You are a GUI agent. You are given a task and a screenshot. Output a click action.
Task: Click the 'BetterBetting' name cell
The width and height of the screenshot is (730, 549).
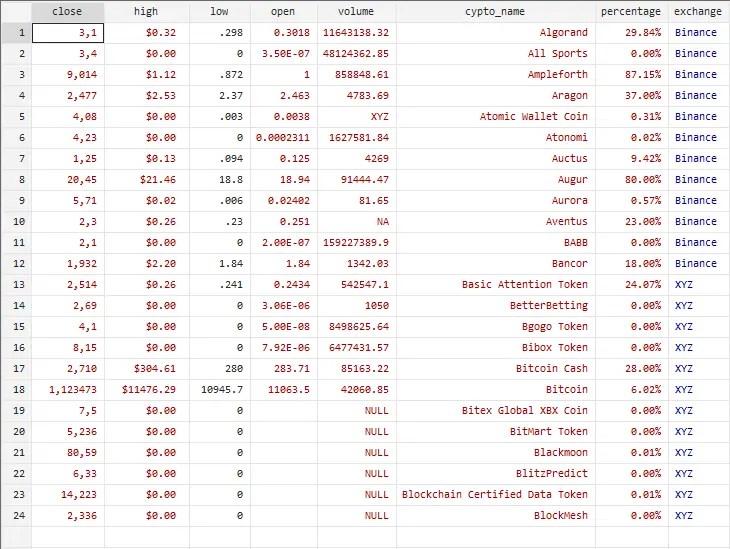[x=496, y=305]
